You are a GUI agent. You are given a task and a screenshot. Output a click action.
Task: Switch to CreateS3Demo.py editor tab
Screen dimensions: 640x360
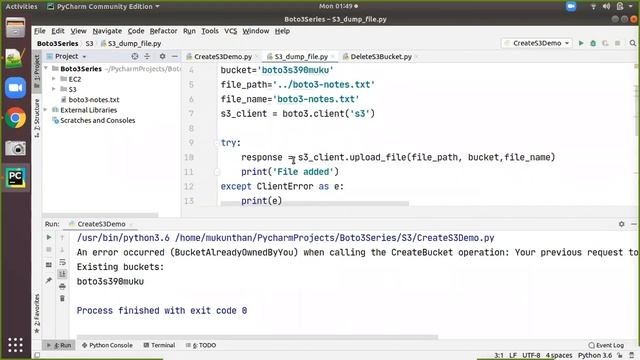(222, 57)
